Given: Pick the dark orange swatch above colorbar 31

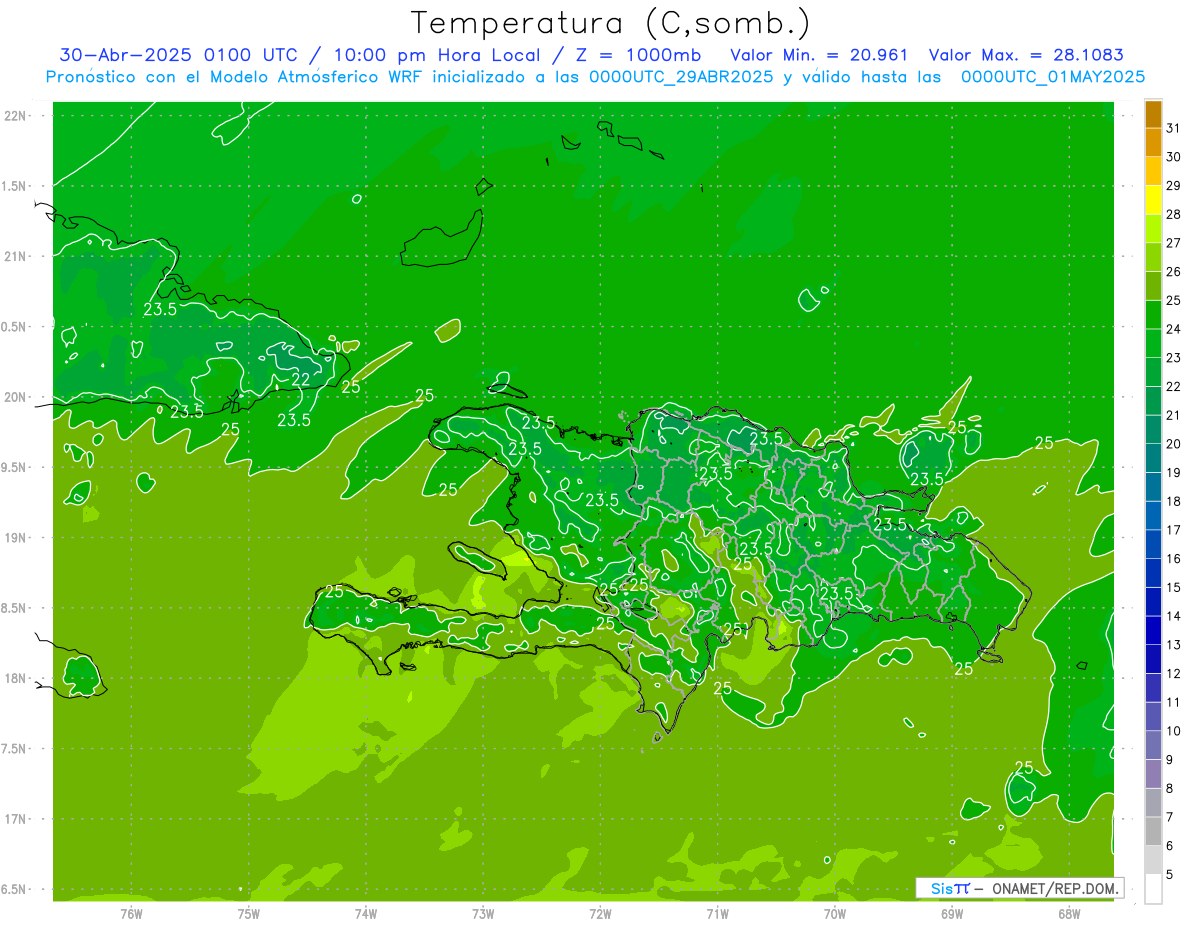Looking at the screenshot, I should [x=1153, y=114].
